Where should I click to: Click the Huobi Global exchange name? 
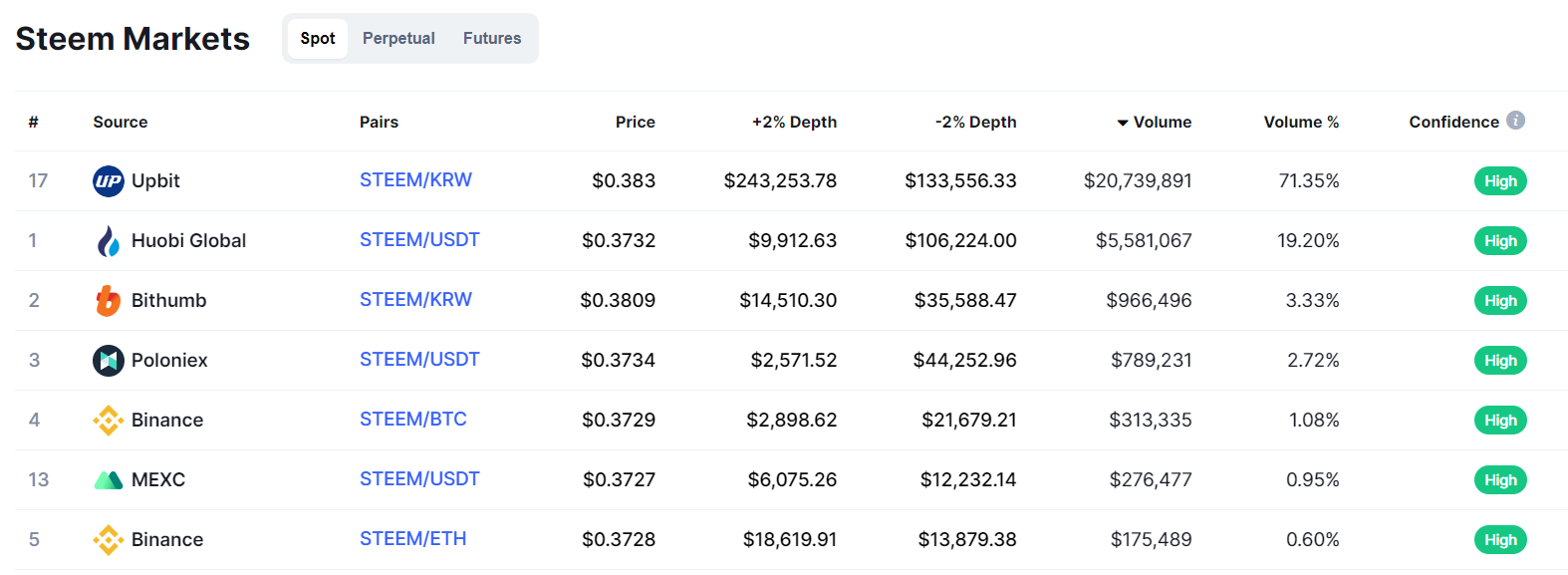pos(188,241)
